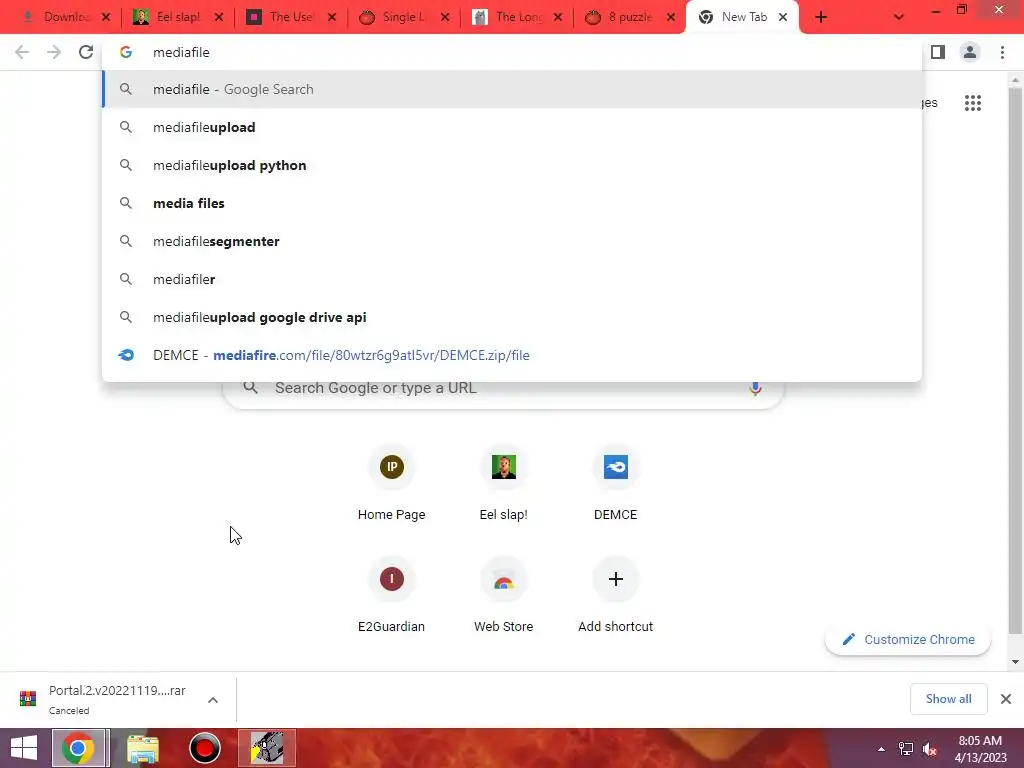The image size is (1024, 768).
Task: Click the network tray icon
Action: coord(906,749)
